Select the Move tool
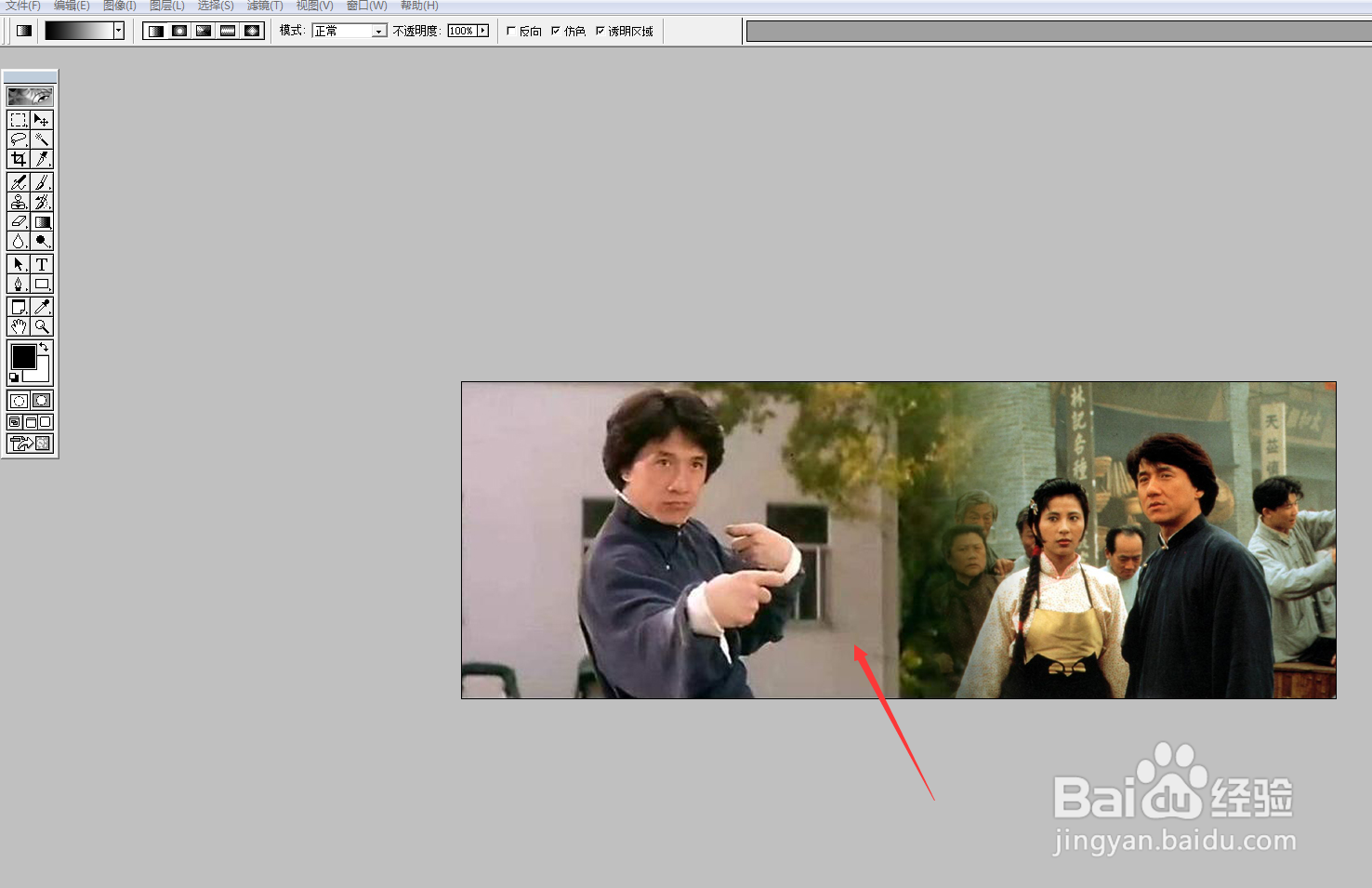Screen dimensions: 1372x888 (42, 120)
